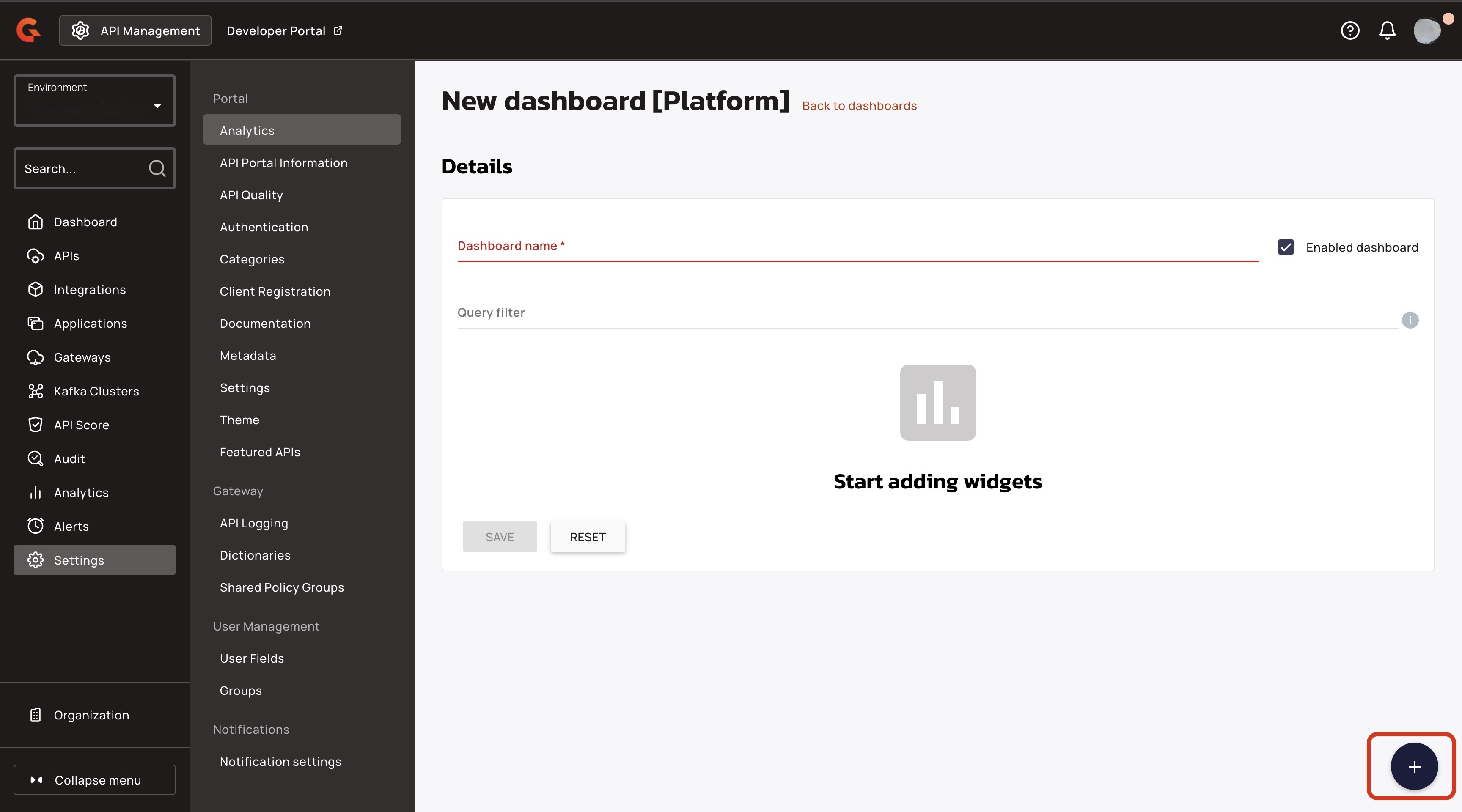Open API Score in the sidebar
This screenshot has width=1462, height=812.
(81, 425)
